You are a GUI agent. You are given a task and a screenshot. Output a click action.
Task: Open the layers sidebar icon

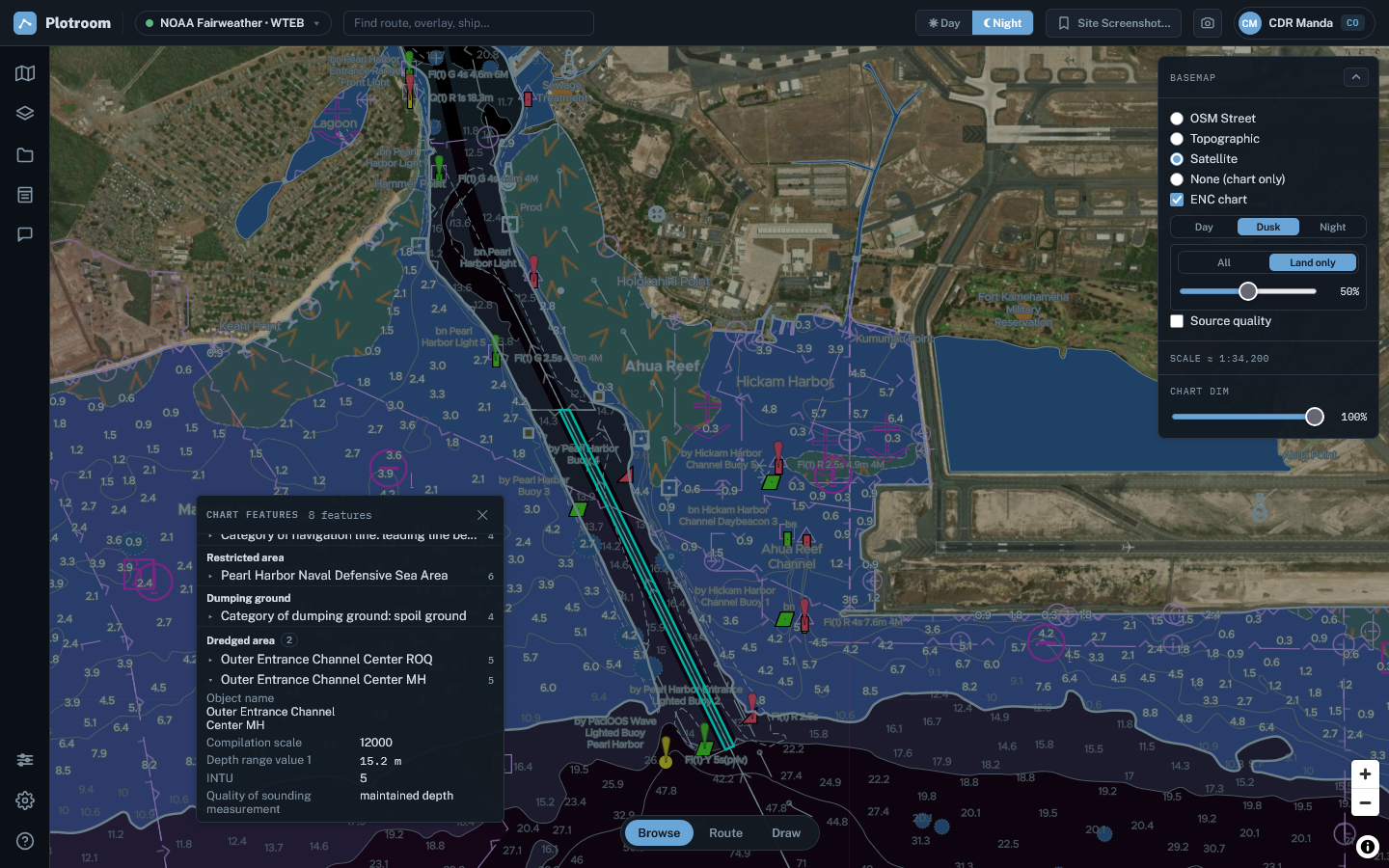click(x=25, y=114)
